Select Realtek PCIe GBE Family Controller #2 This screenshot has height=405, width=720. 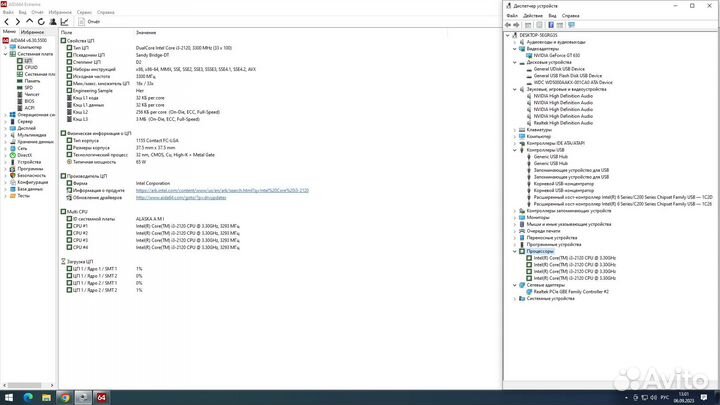(x=571, y=292)
